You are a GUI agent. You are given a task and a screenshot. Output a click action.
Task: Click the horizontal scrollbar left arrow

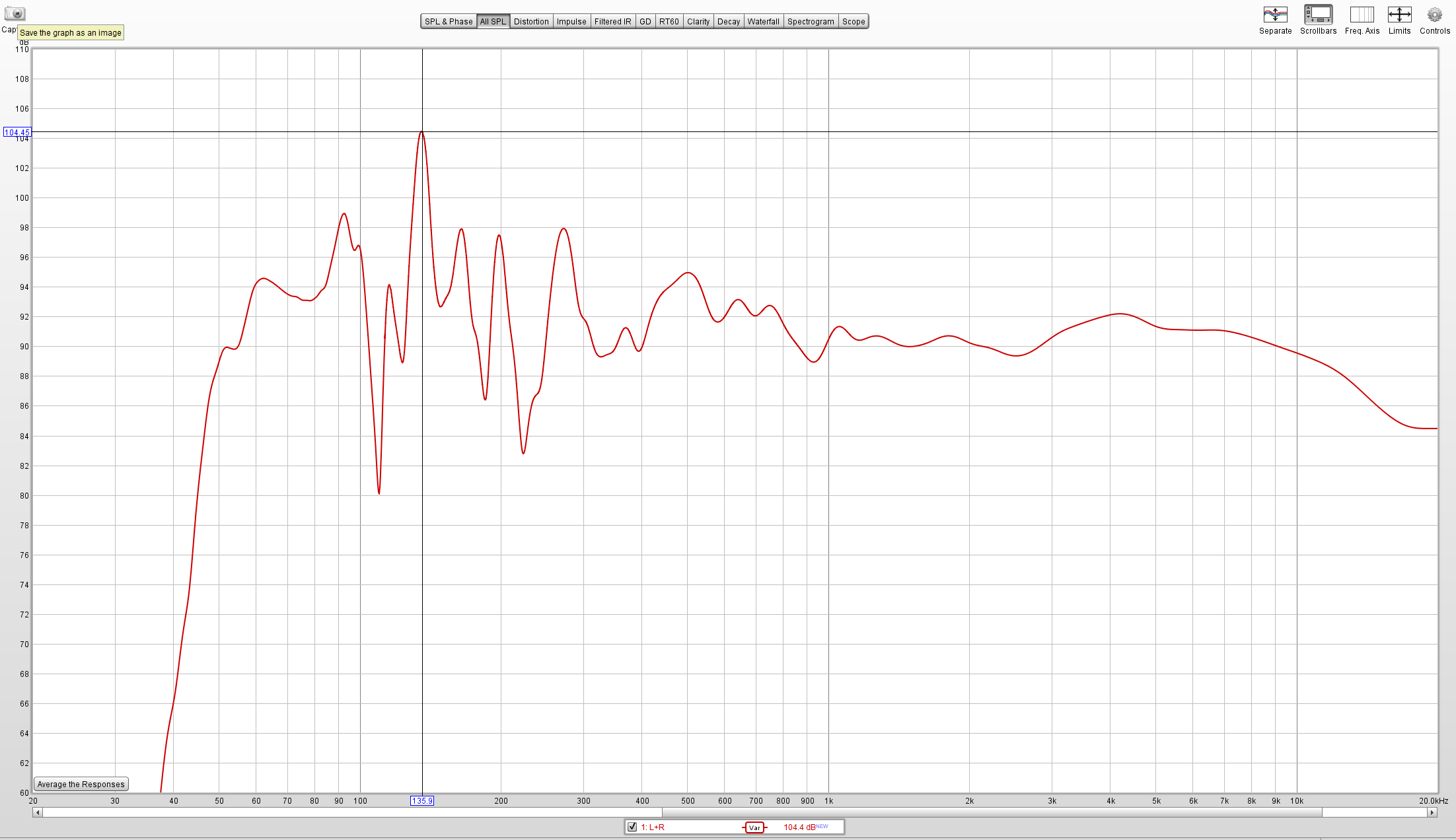tap(38, 812)
